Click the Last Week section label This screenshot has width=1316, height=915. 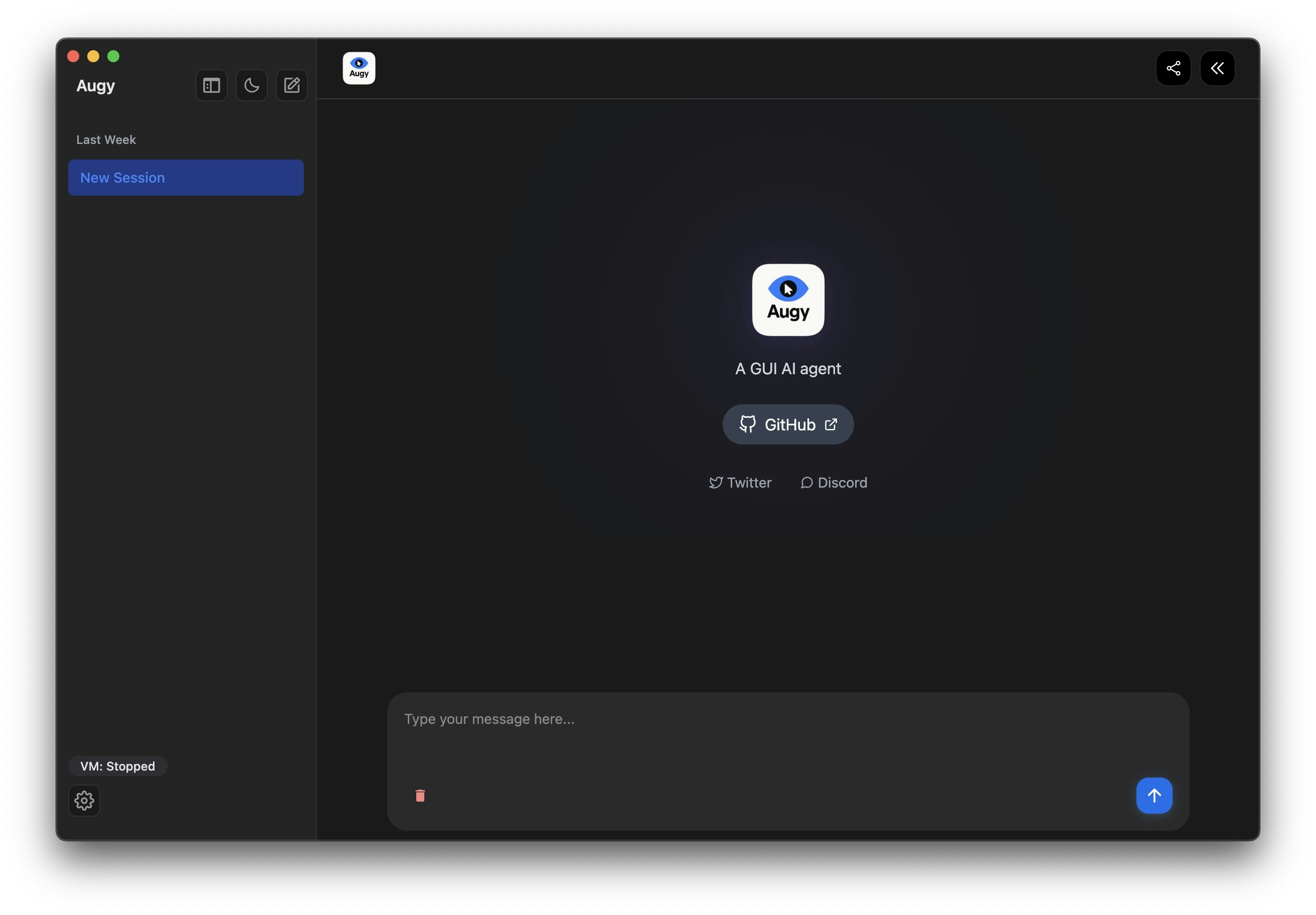tap(106, 140)
